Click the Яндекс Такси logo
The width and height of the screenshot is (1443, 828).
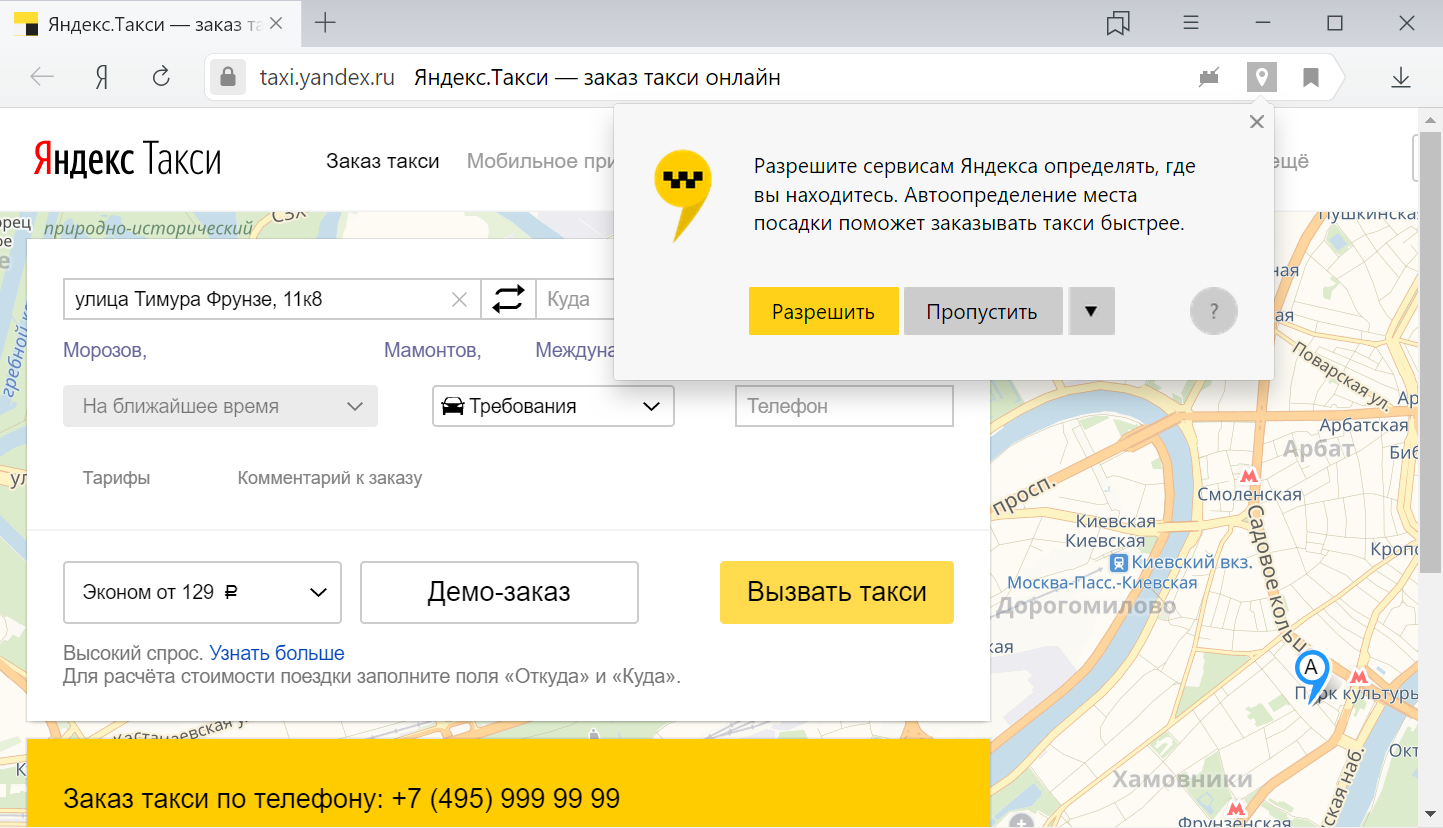point(127,159)
